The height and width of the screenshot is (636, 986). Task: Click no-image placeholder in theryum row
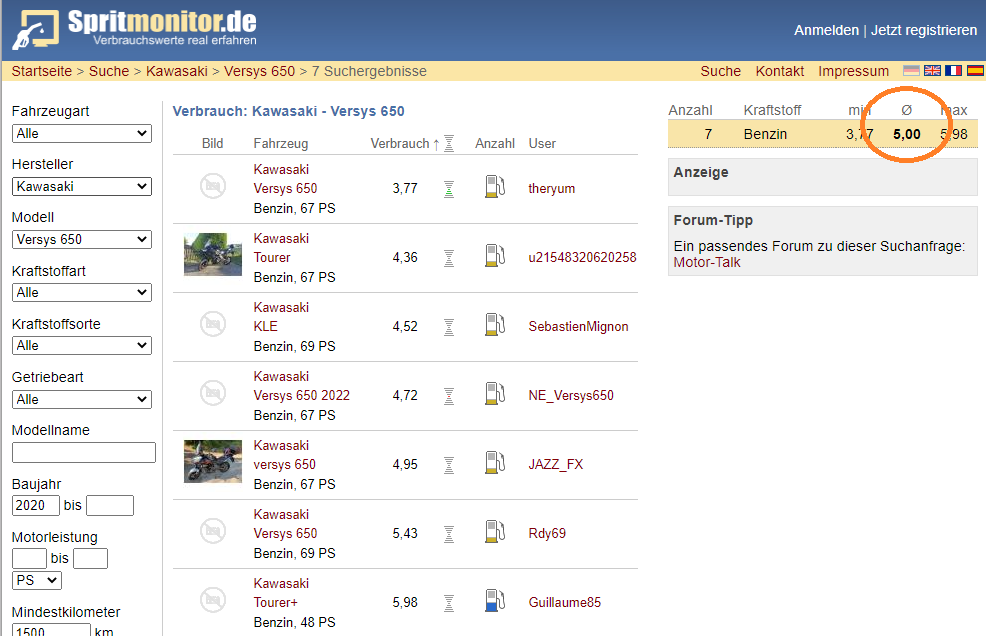tap(213, 186)
